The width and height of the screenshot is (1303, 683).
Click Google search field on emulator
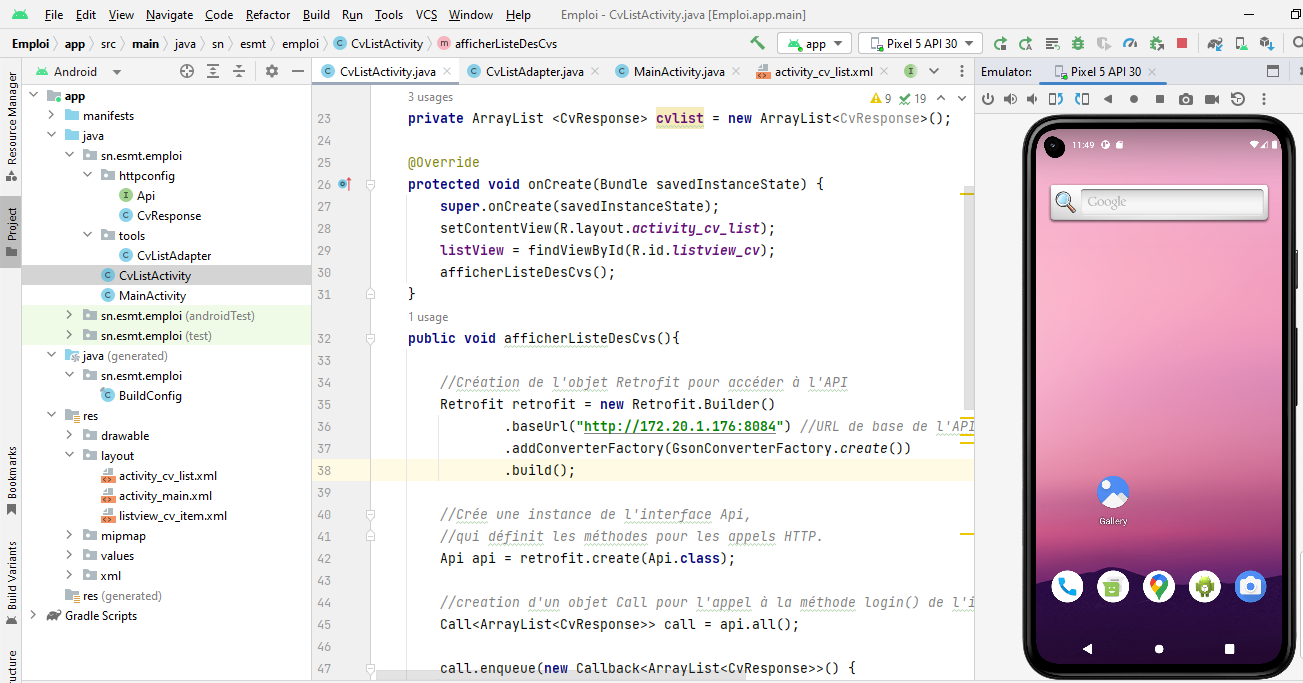(x=1173, y=202)
